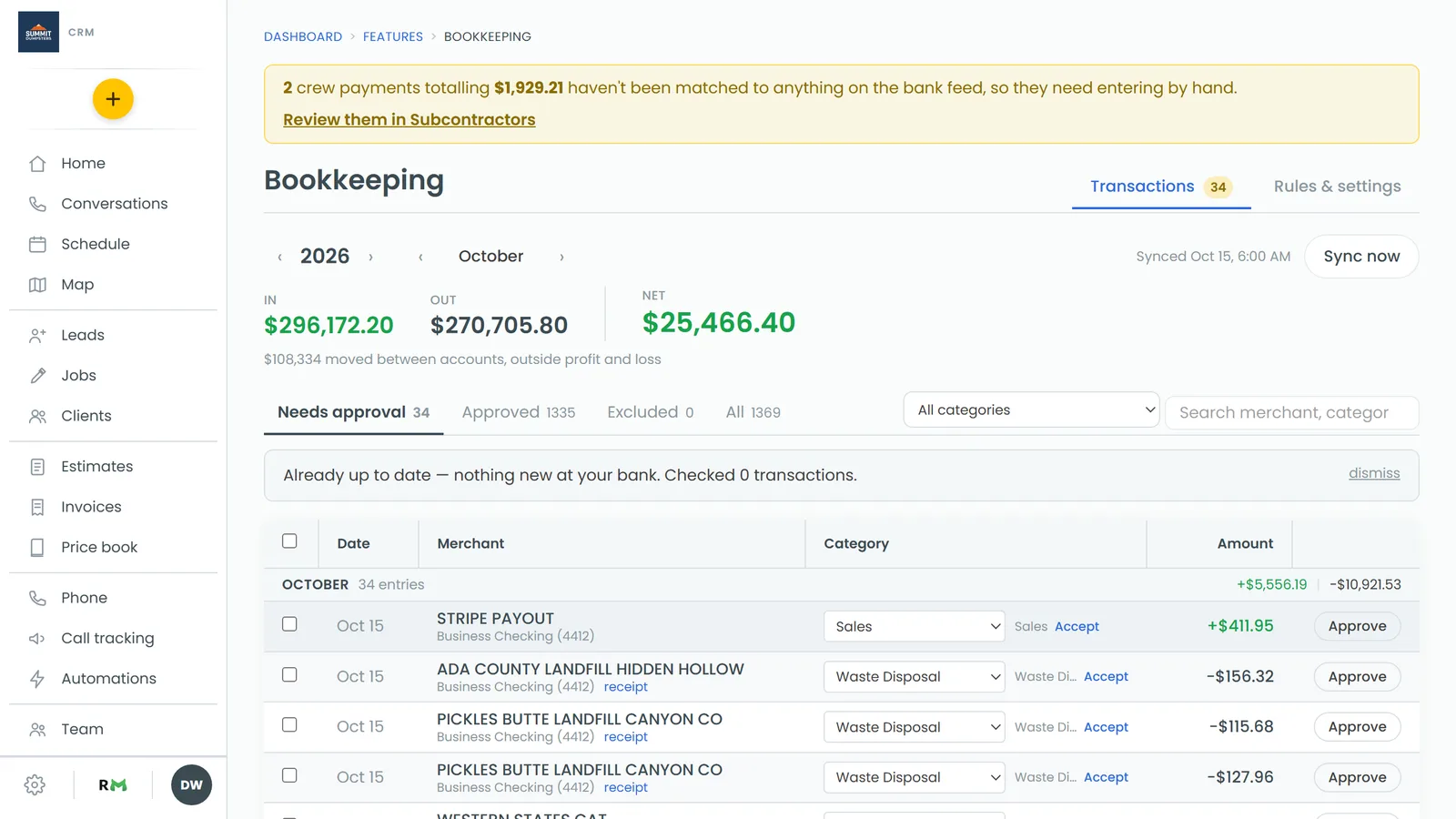Open category dropdown for the -$115.68 row
The width and height of the screenshot is (1456, 819).
point(915,727)
